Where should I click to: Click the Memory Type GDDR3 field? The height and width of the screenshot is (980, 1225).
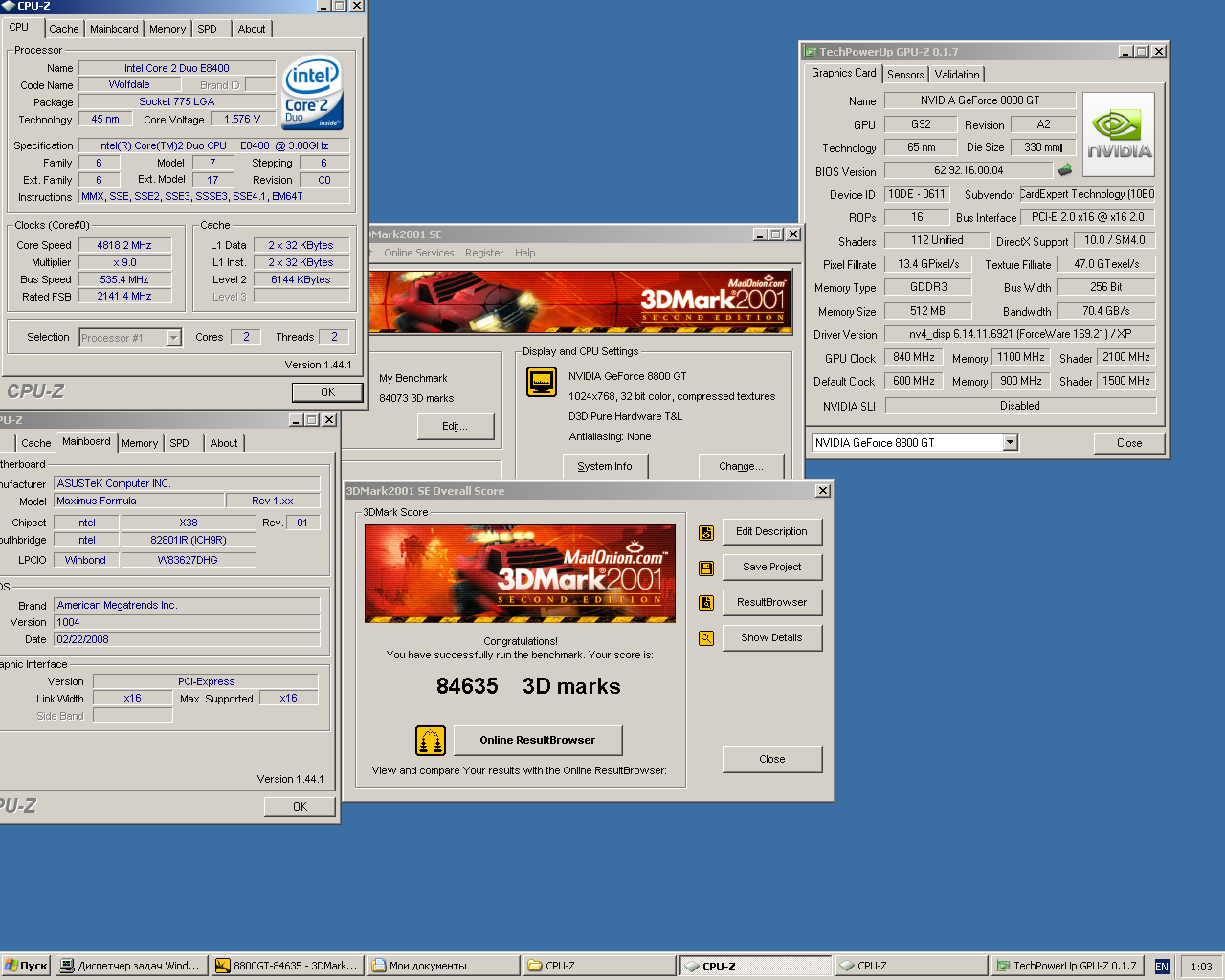(928, 287)
